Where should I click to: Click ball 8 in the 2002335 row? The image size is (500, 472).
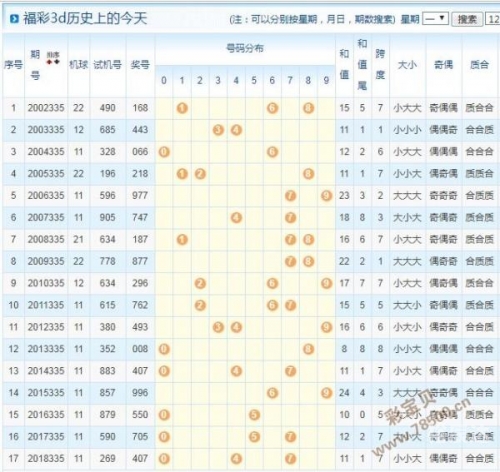309,108
